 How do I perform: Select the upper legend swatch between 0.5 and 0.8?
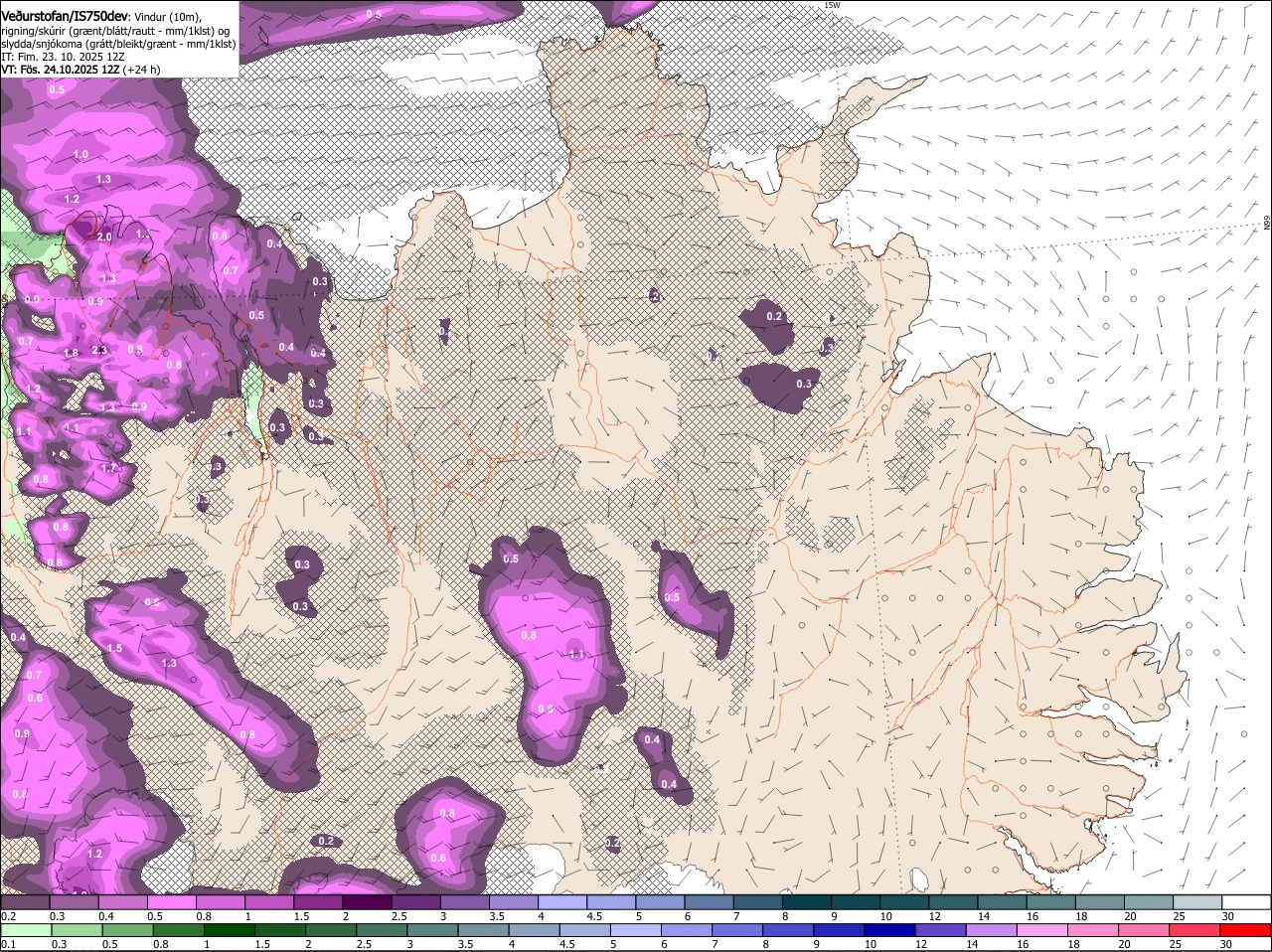pyautogui.click(x=171, y=901)
